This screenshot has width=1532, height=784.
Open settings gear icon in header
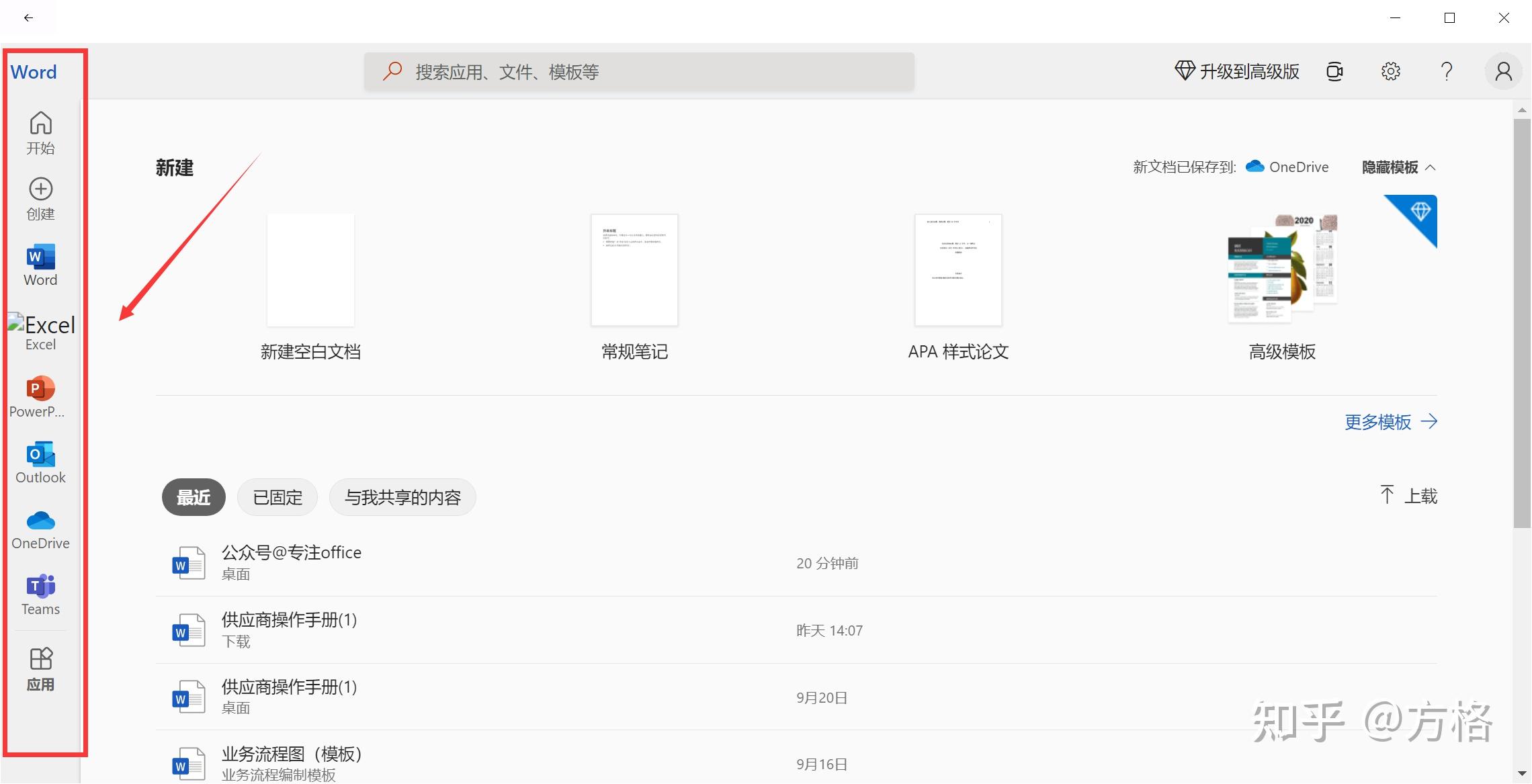1390,71
